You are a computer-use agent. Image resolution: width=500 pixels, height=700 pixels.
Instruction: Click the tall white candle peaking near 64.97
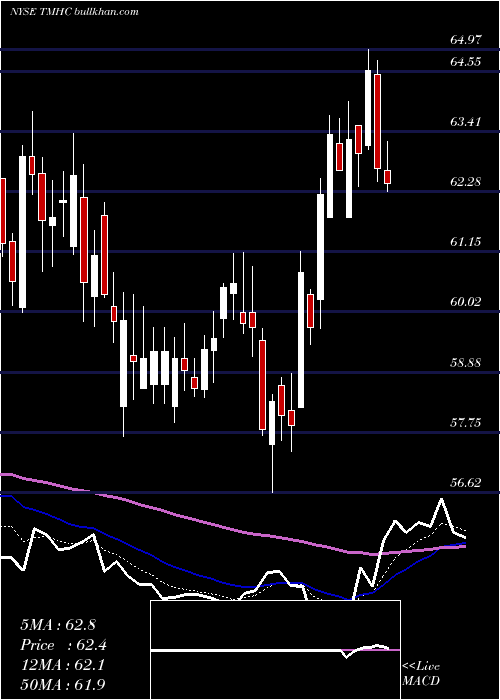[x=368, y=108]
